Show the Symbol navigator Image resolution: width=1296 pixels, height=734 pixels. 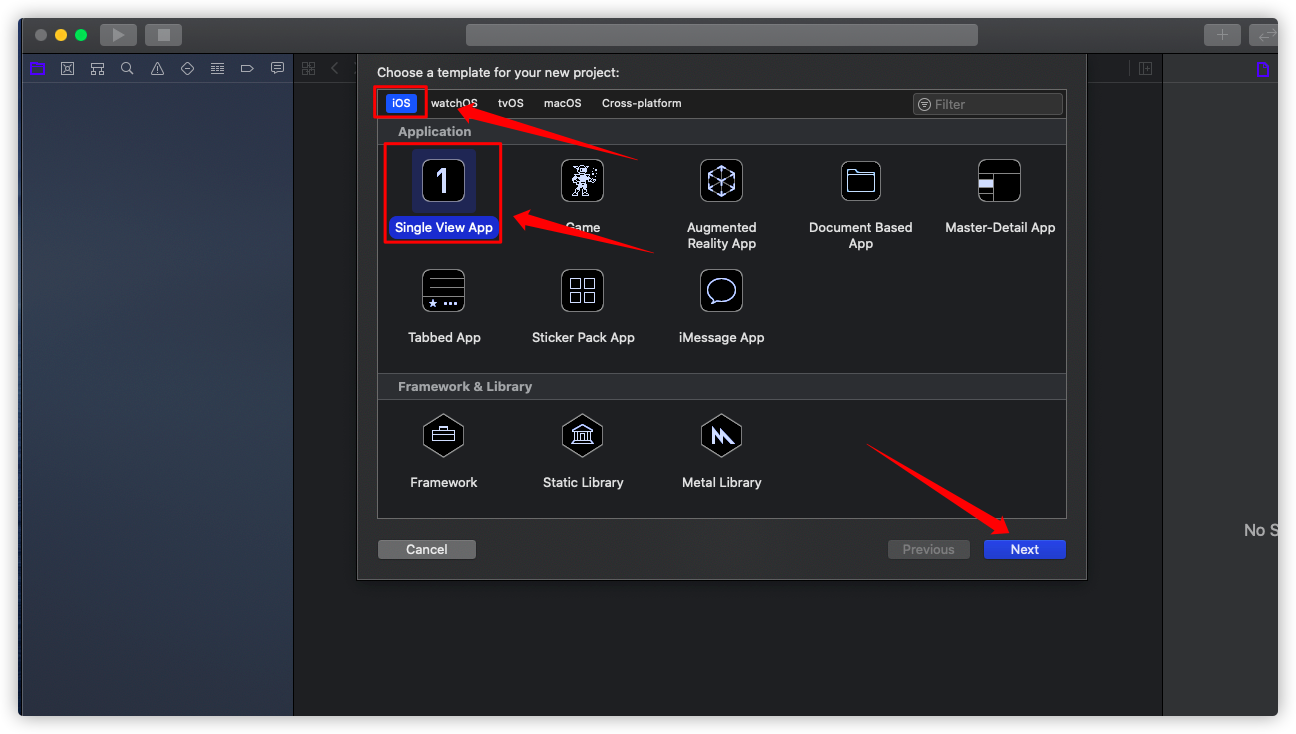(x=97, y=69)
